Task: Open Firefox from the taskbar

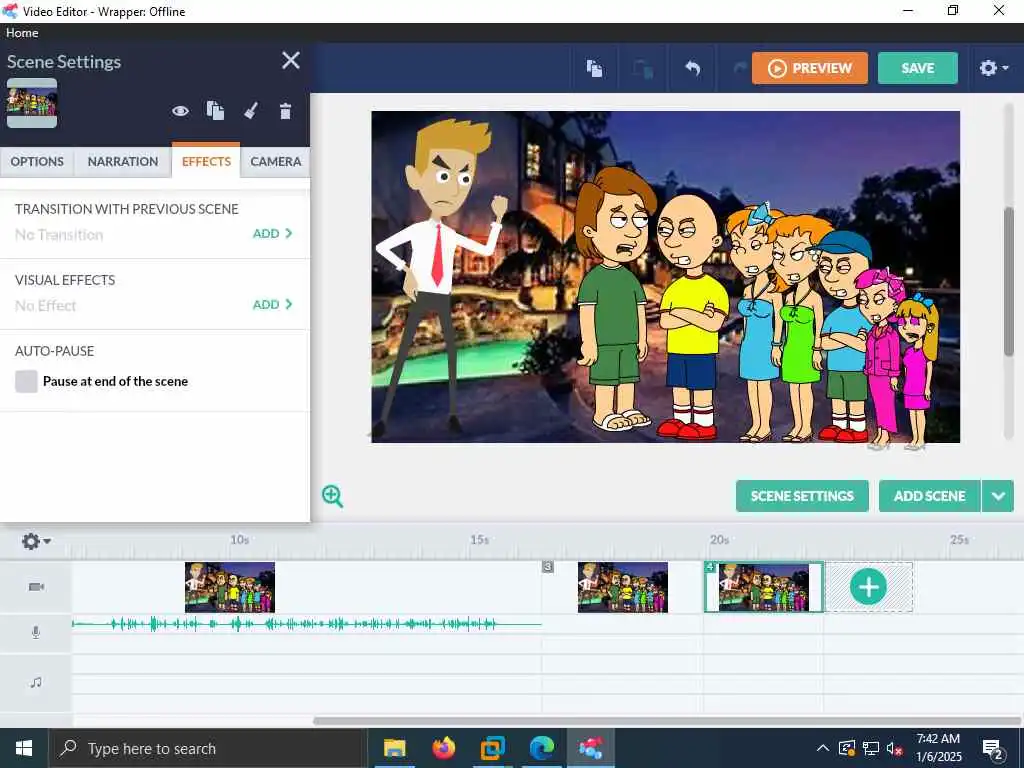Action: 443,748
